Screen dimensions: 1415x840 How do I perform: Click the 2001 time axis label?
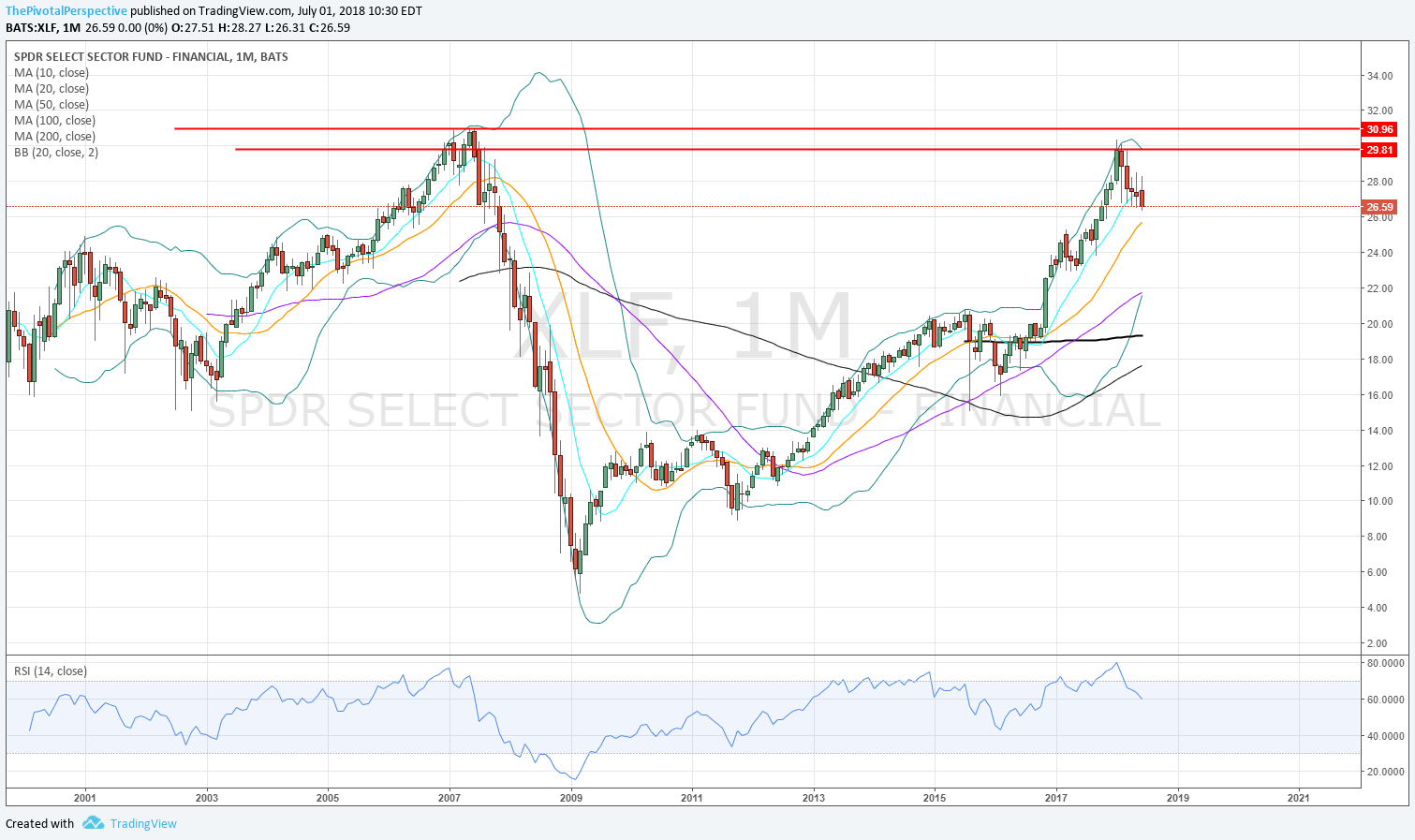pyautogui.click(x=85, y=798)
